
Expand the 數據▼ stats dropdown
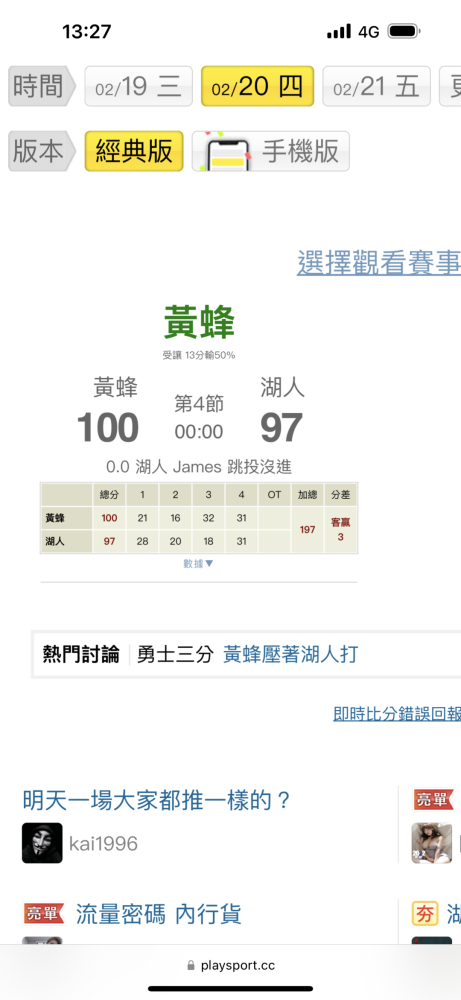198,564
